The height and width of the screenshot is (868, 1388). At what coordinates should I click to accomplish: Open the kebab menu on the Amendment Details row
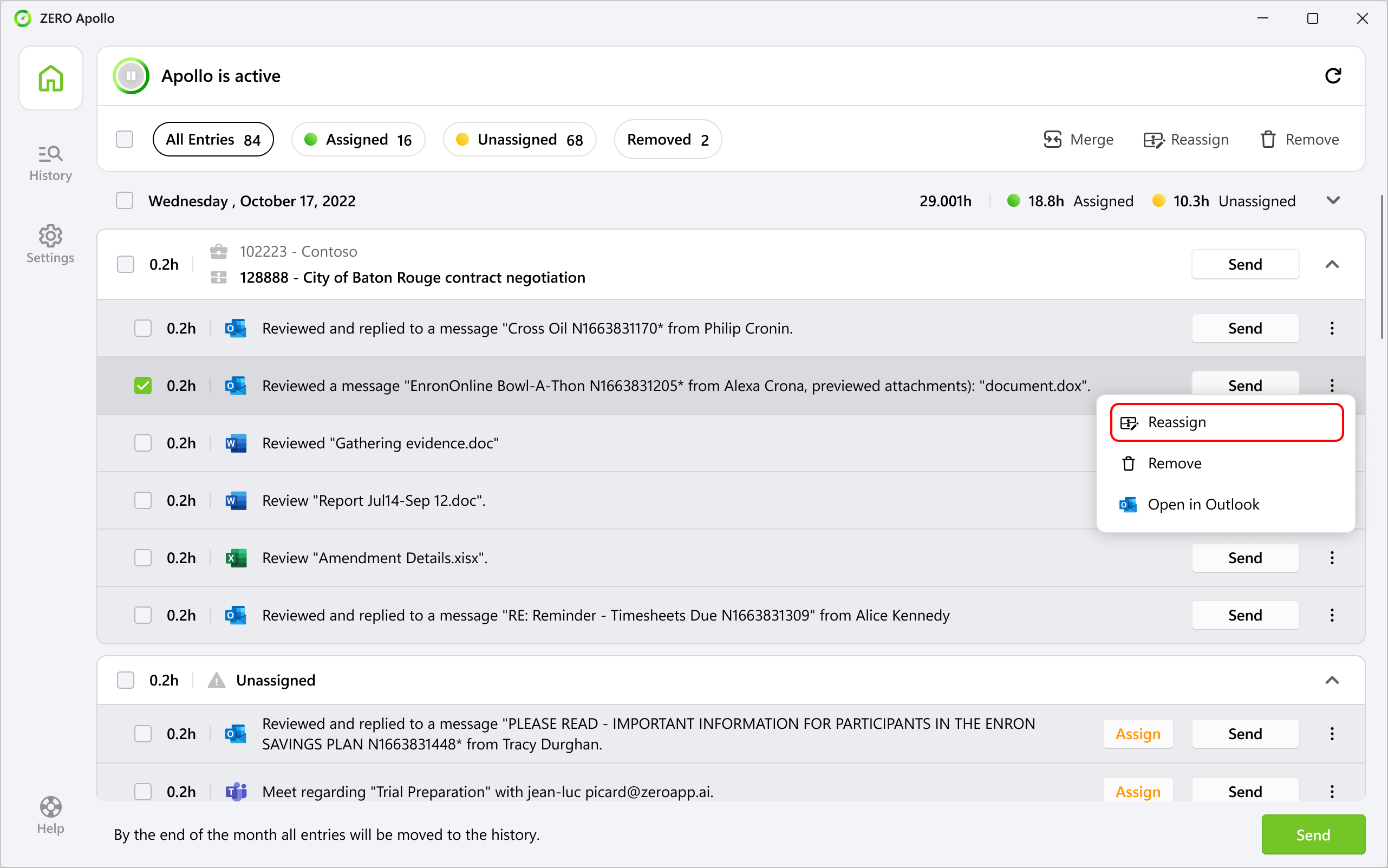point(1332,557)
